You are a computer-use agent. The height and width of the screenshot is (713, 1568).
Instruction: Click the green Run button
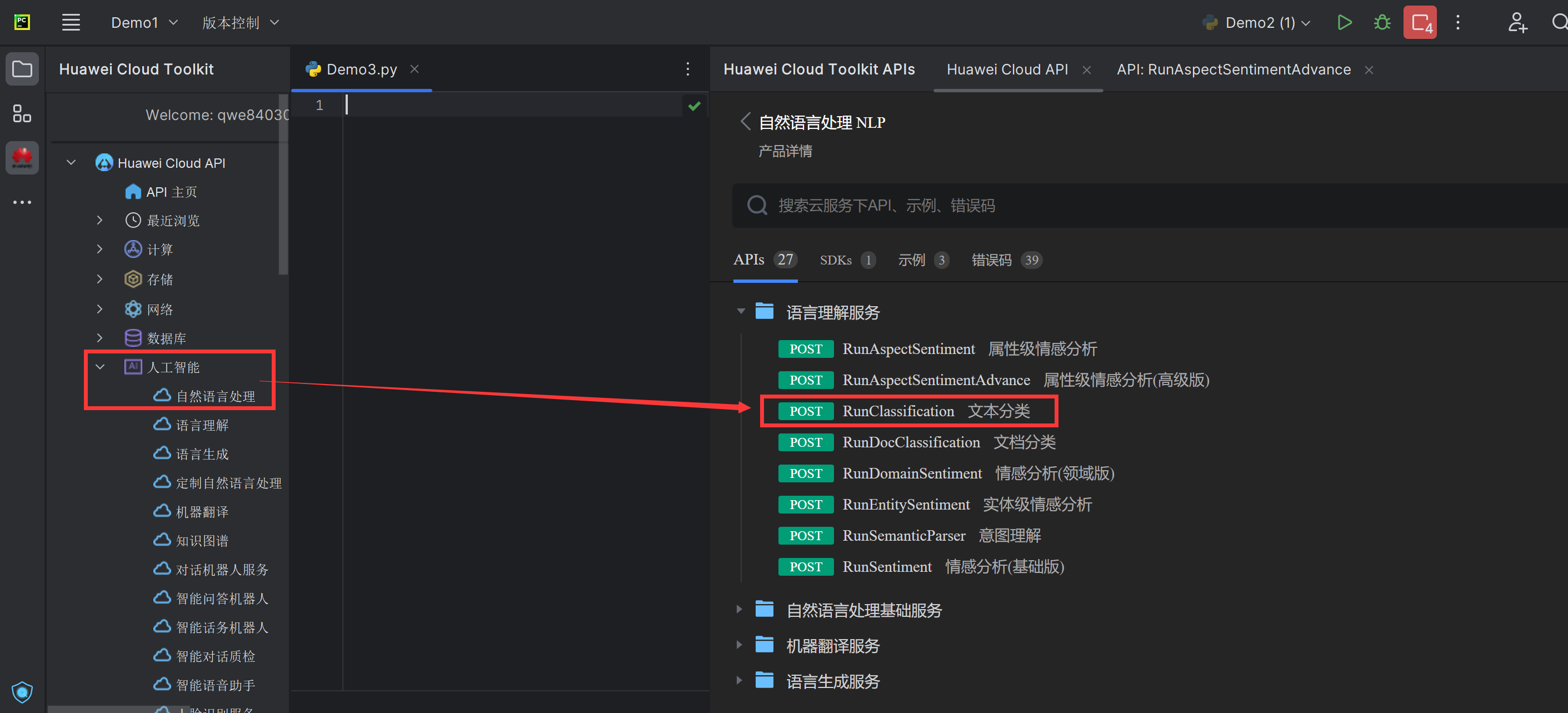click(x=1344, y=23)
